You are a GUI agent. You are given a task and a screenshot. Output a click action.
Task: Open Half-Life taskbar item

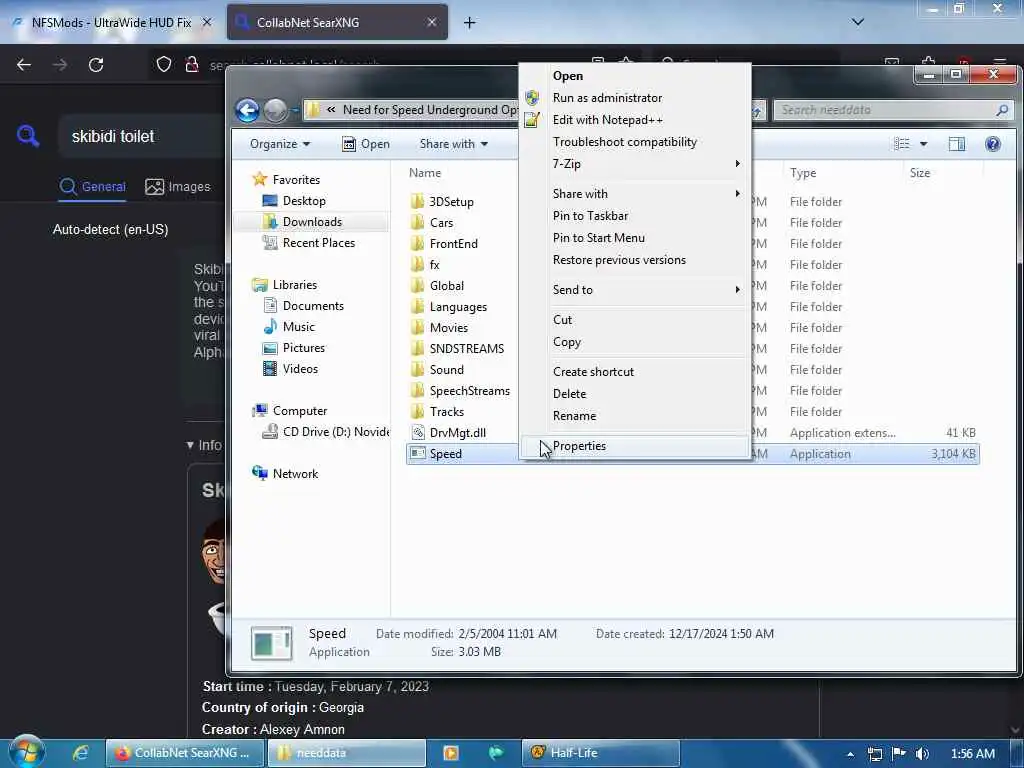(x=600, y=753)
